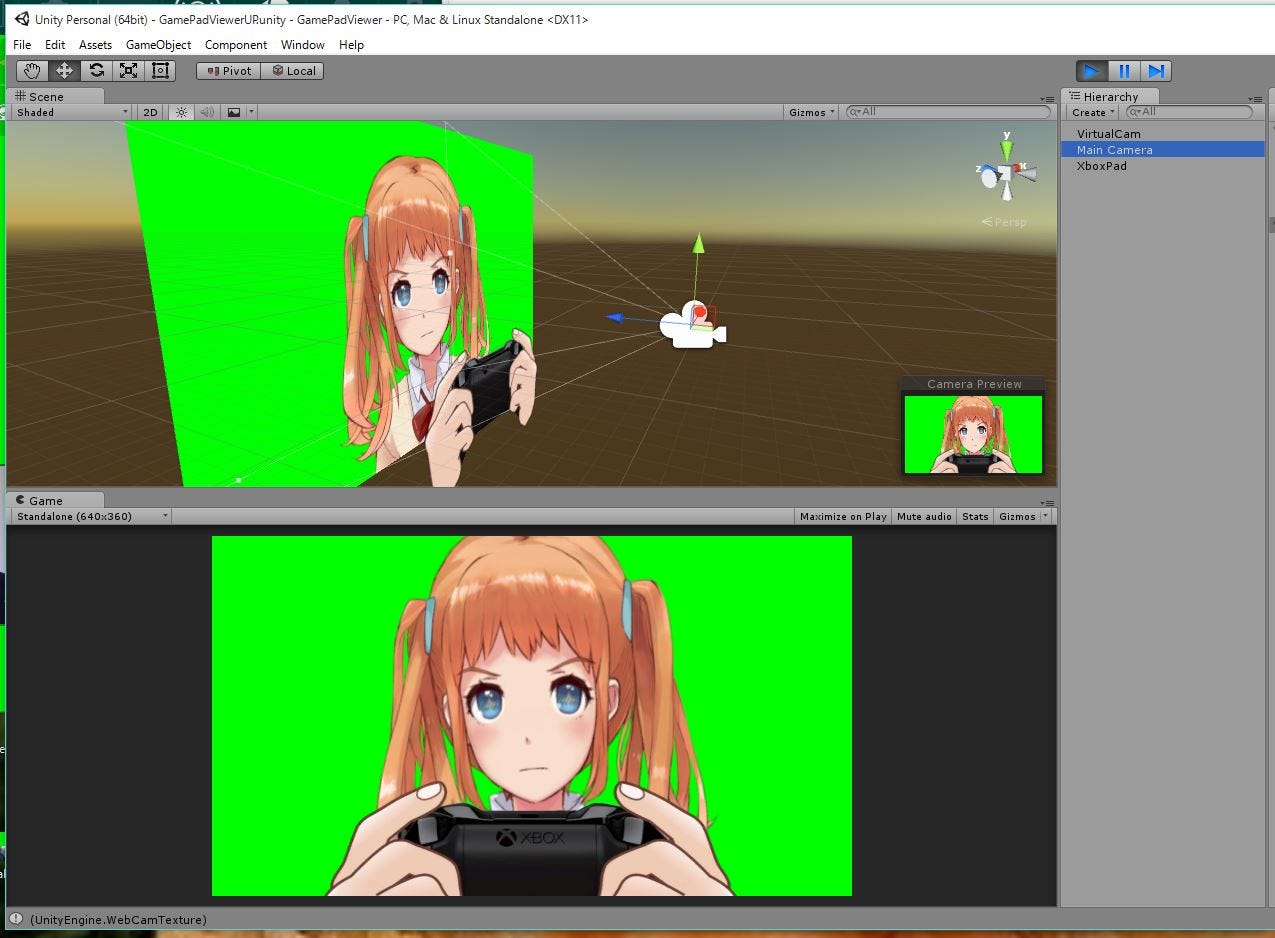Open the Scene effects dropdown arrow

coord(251,112)
